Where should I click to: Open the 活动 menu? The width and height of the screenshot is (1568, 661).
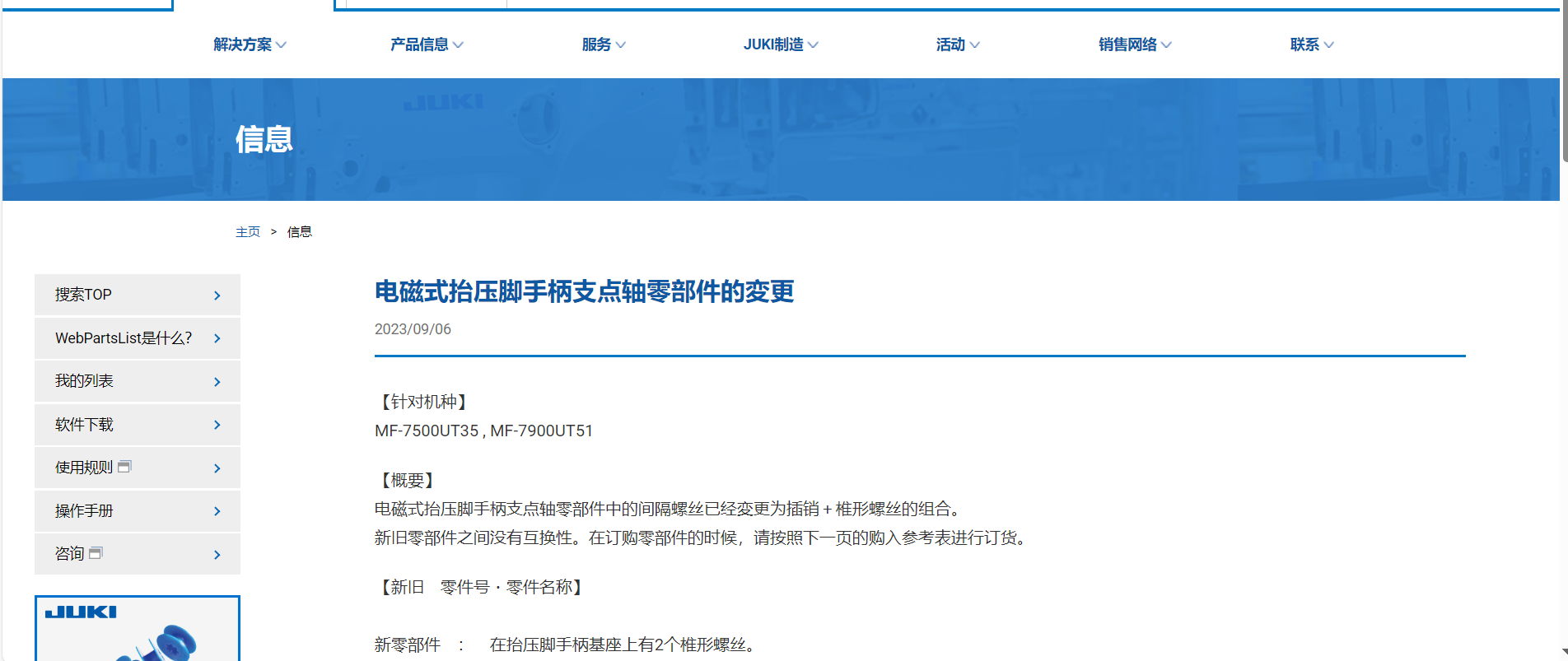958,44
